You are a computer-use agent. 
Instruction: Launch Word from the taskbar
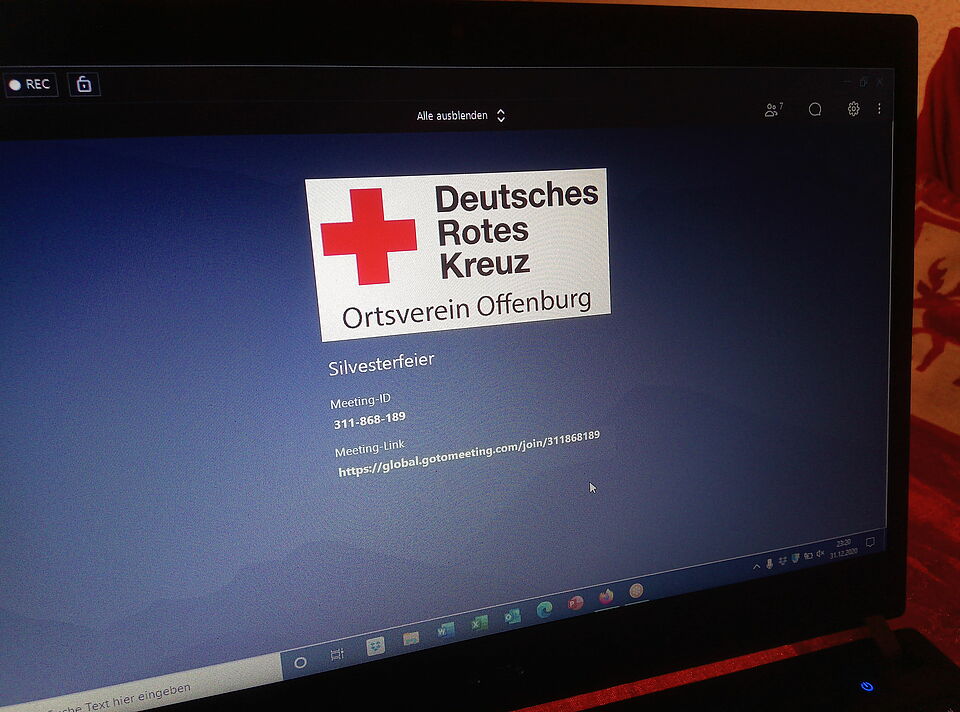(445, 630)
